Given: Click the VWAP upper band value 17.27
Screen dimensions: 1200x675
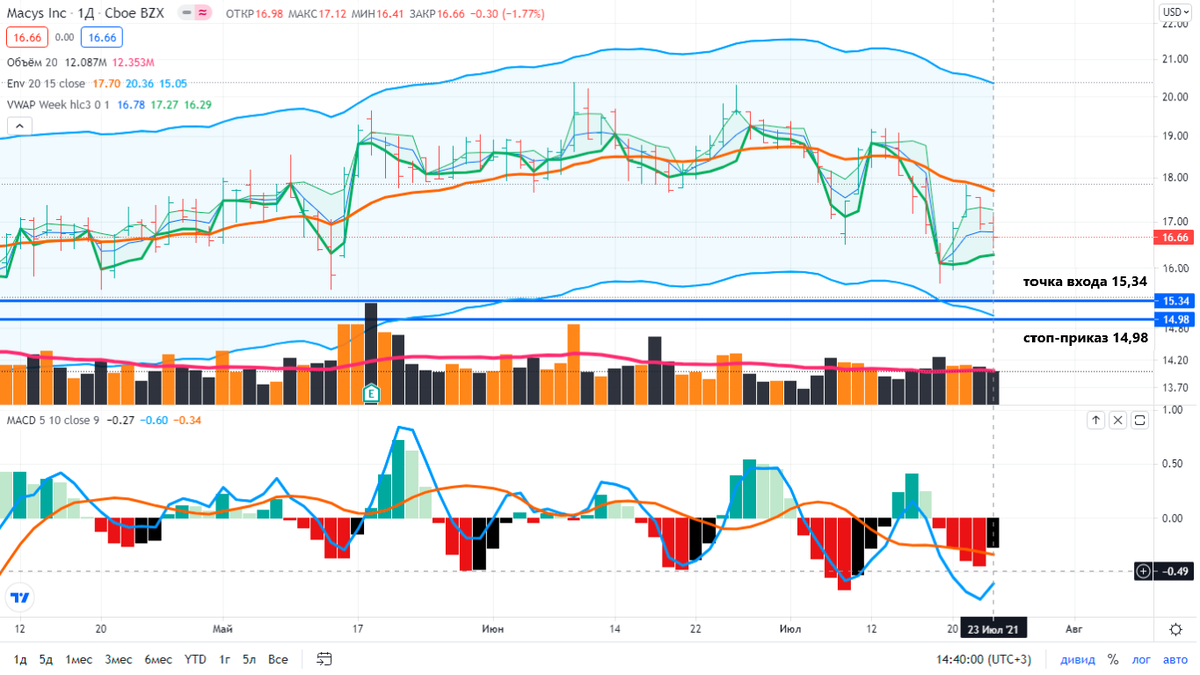Looking at the screenshot, I should (164, 103).
